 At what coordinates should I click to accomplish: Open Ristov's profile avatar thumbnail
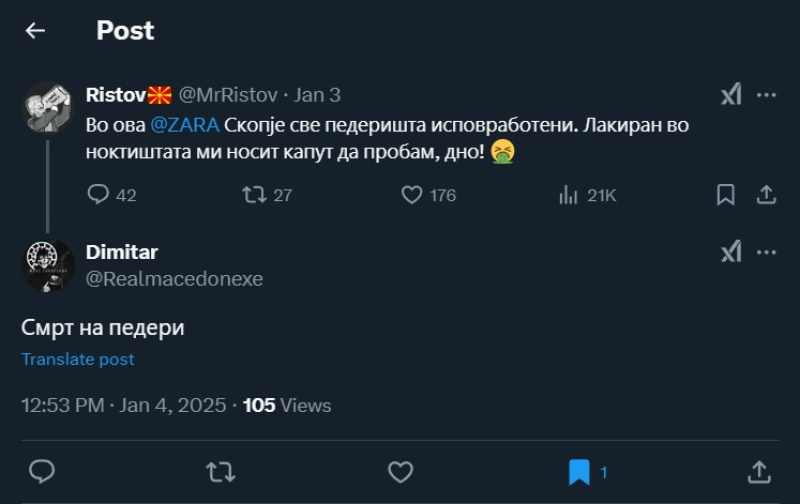pos(48,108)
